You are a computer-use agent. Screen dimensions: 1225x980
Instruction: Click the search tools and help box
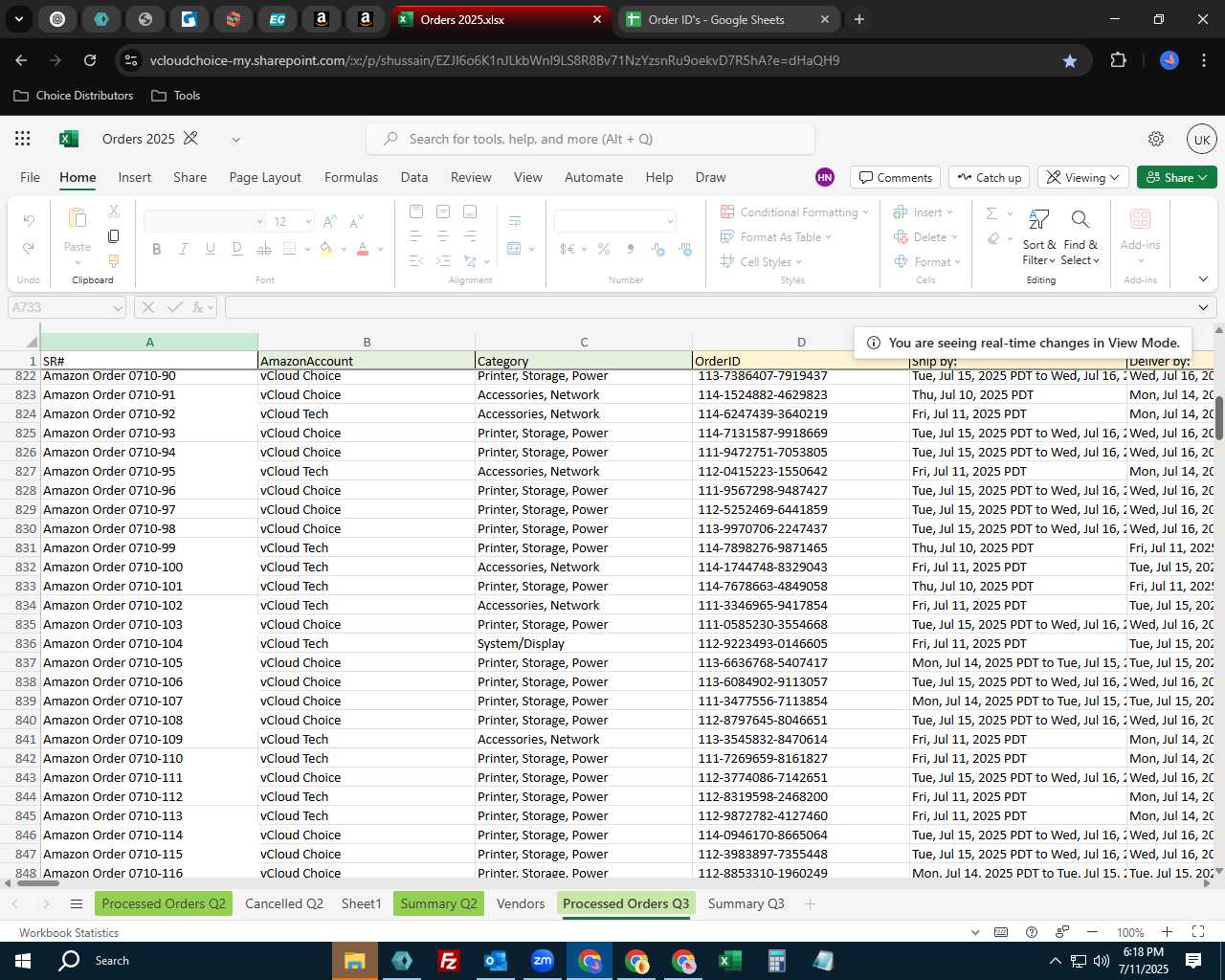click(x=590, y=139)
